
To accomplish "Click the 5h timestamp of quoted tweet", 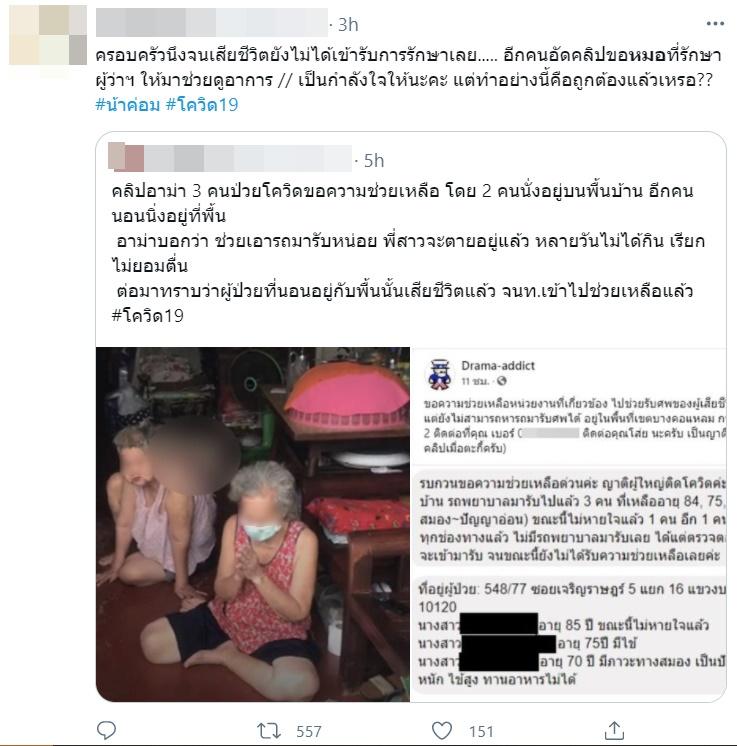I will coord(374,161).
